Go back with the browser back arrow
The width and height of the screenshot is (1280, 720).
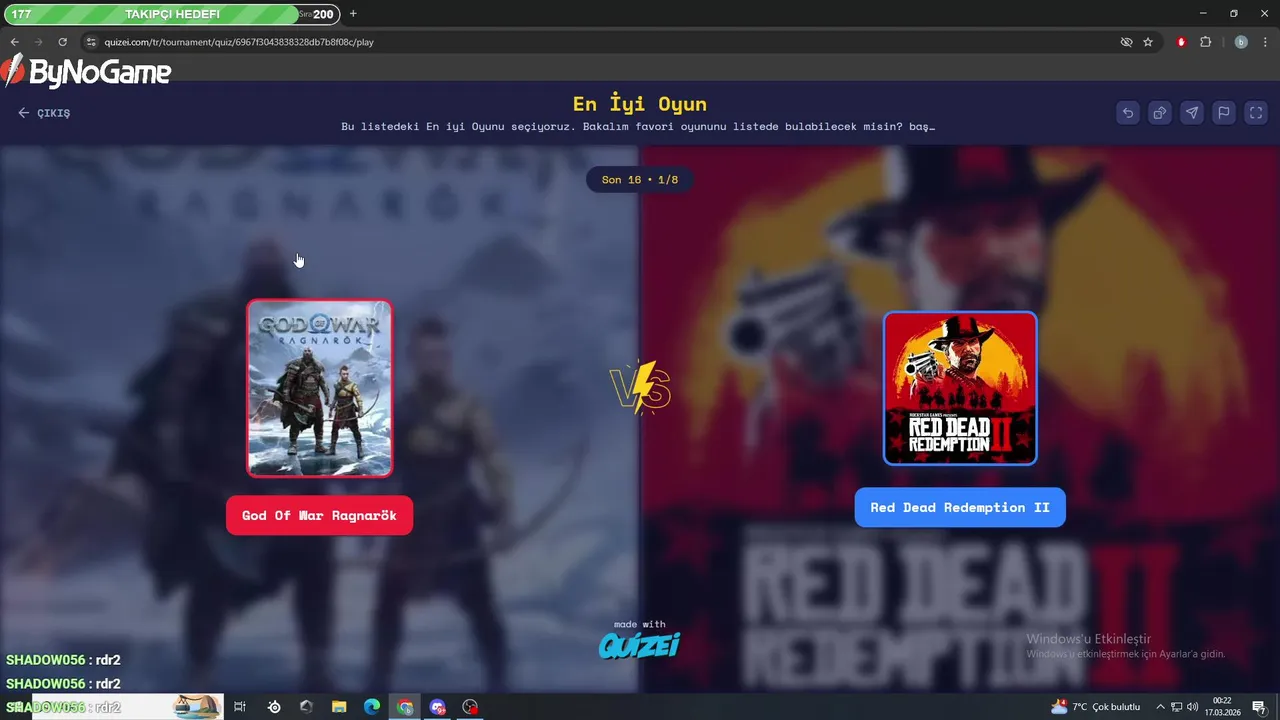tap(14, 42)
